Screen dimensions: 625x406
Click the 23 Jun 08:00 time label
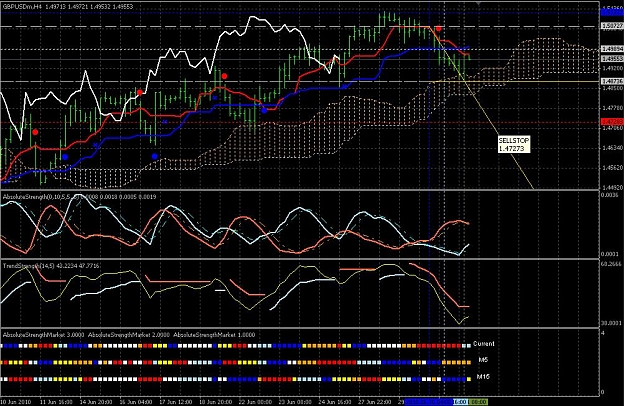[295, 402]
